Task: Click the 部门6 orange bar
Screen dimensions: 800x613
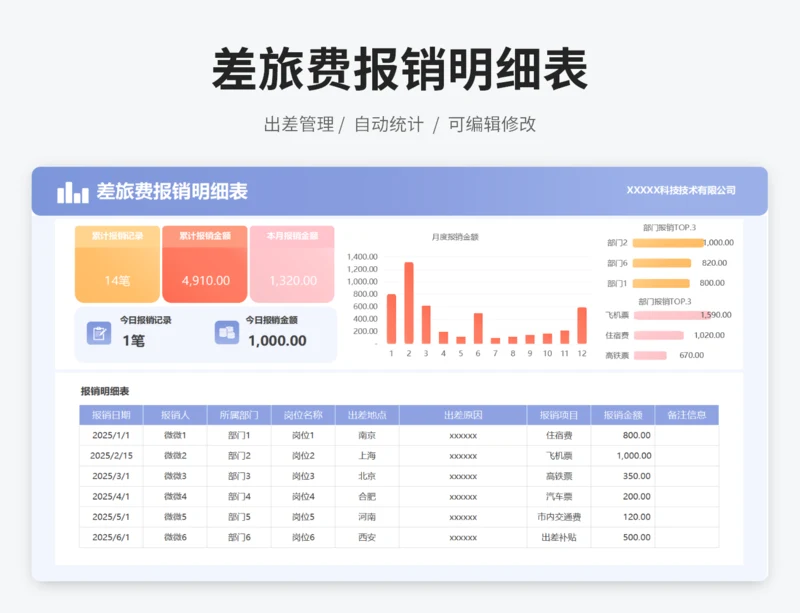Action: click(x=662, y=263)
